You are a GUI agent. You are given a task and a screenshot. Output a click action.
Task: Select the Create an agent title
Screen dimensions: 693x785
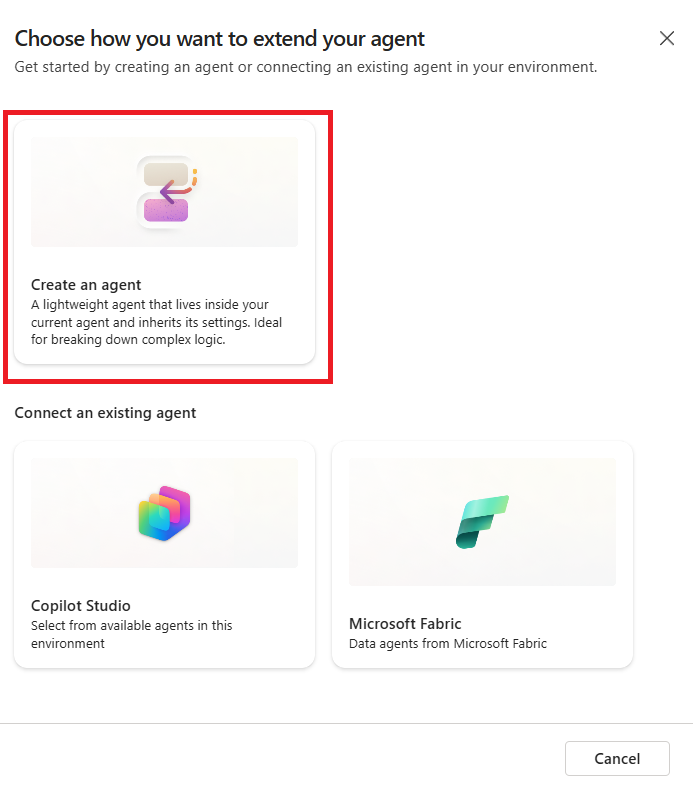pos(86,285)
